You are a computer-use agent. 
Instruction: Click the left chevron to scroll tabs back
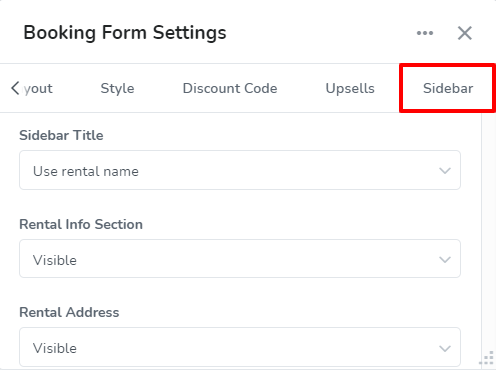tap(15, 88)
